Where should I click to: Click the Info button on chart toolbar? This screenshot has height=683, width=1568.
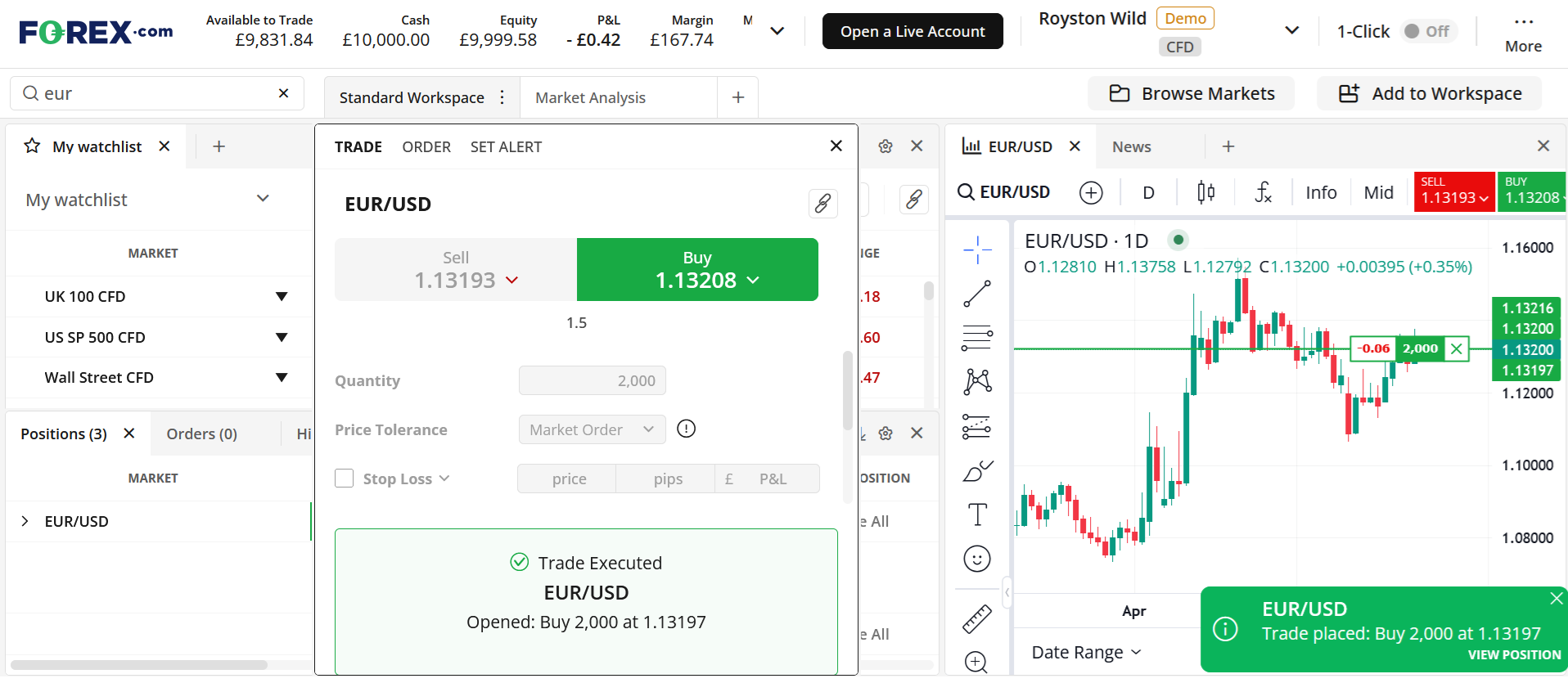pos(1321,192)
